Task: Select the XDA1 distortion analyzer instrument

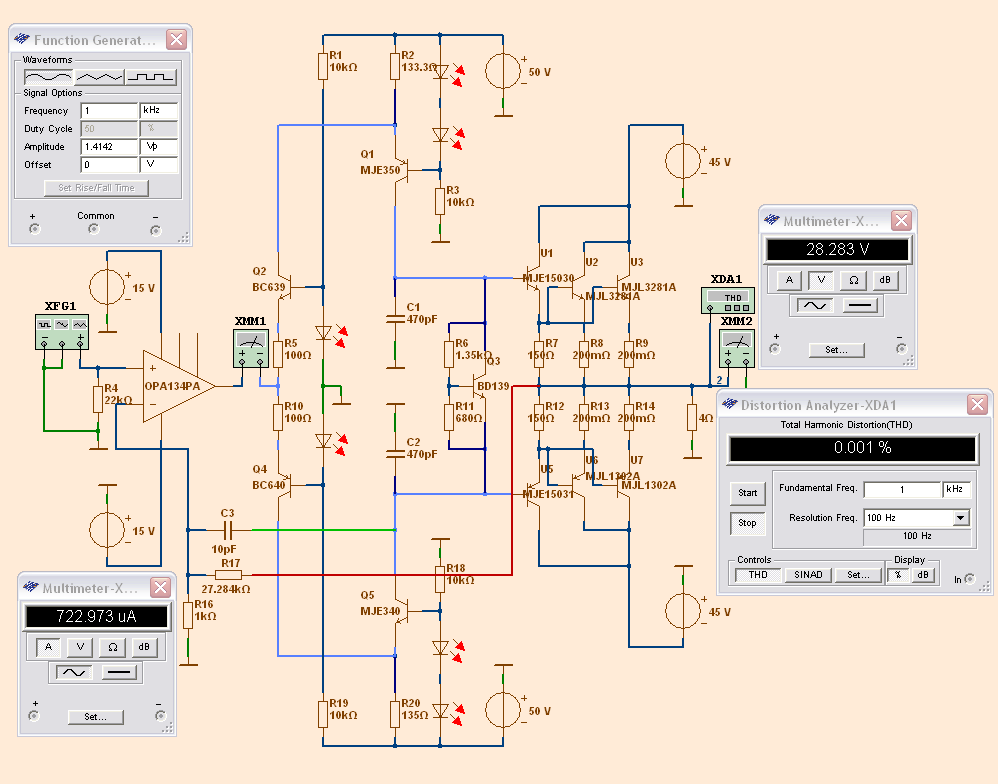Action: click(x=727, y=300)
